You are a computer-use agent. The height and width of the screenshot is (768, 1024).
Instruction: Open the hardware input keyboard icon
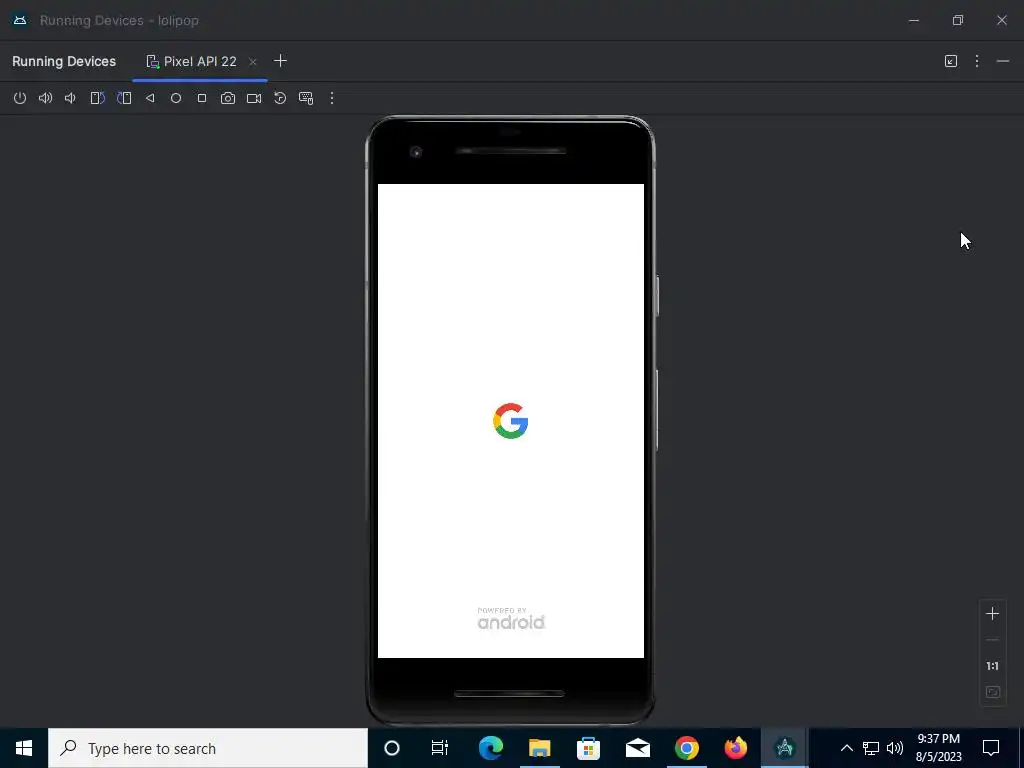coord(306,98)
